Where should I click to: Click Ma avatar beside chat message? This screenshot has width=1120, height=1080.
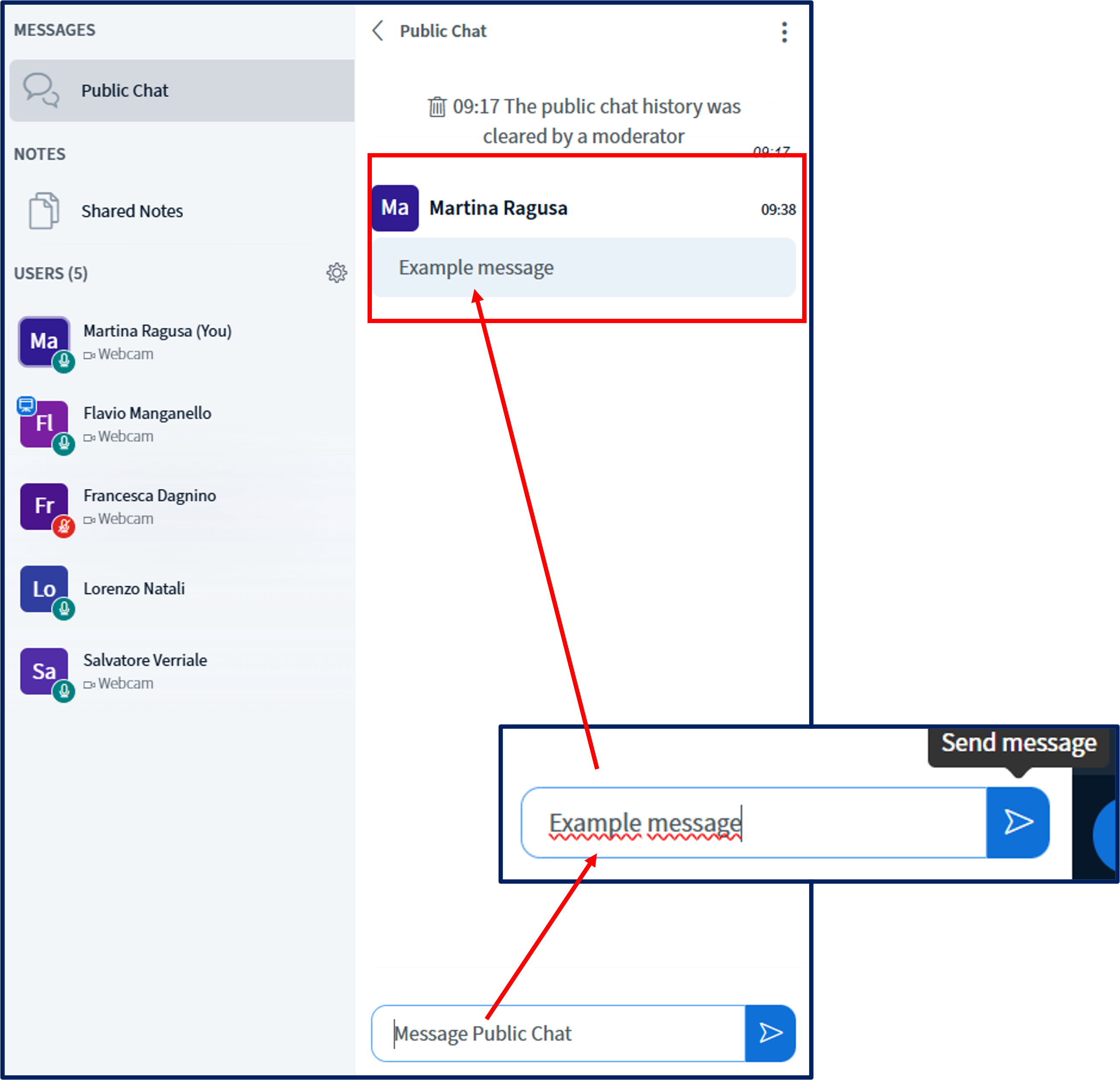coord(395,208)
